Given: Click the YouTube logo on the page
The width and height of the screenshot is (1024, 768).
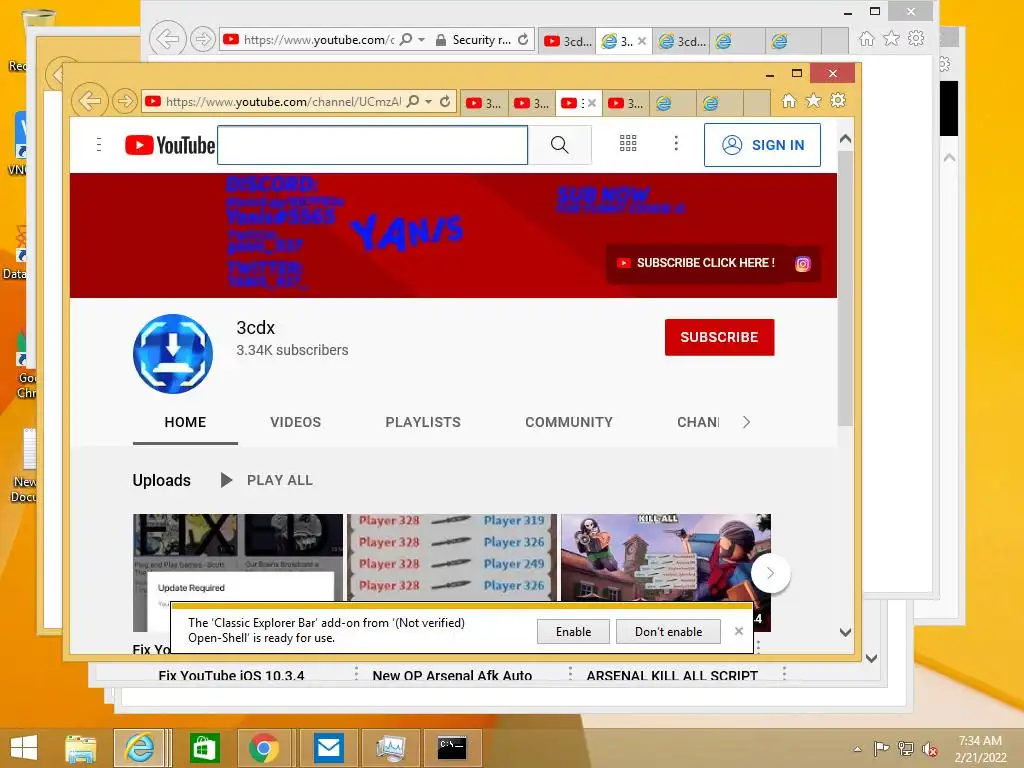Looking at the screenshot, I should (x=170, y=145).
